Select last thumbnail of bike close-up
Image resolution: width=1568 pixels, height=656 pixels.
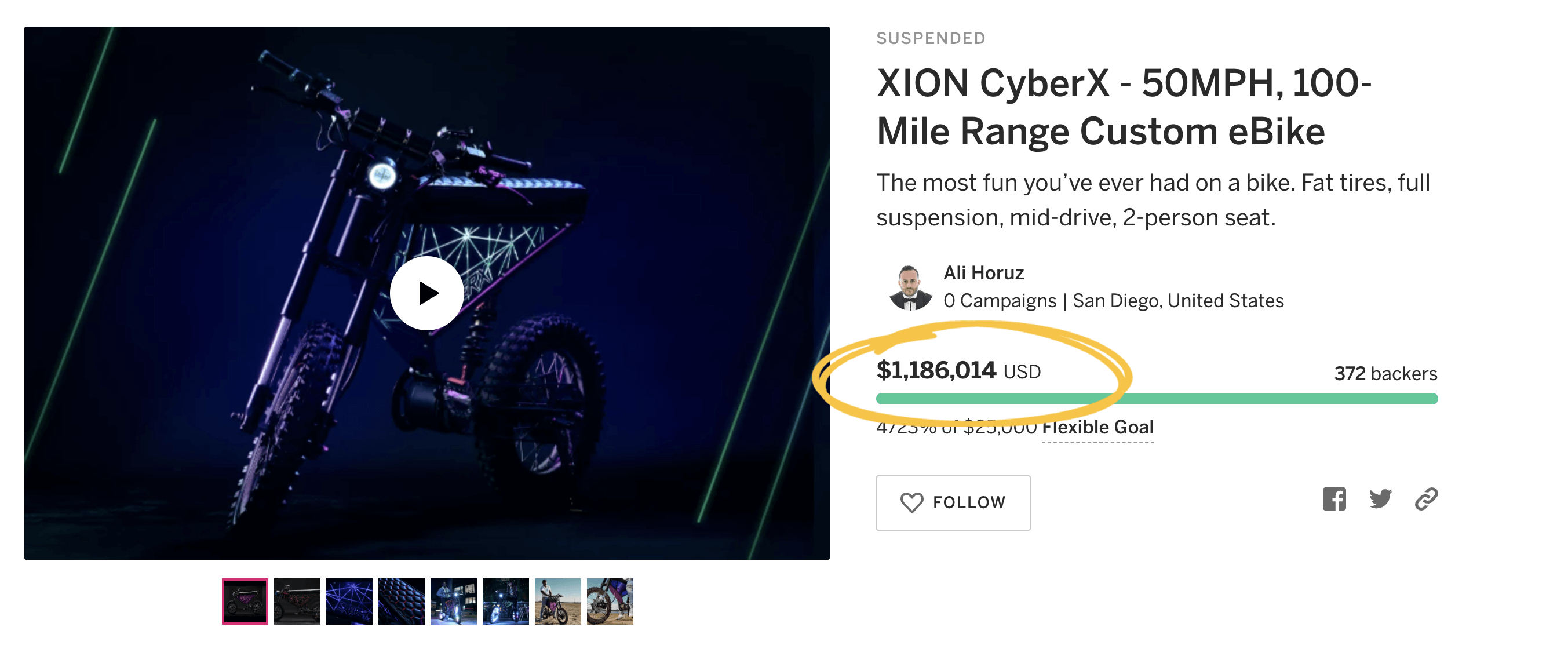coord(610,601)
